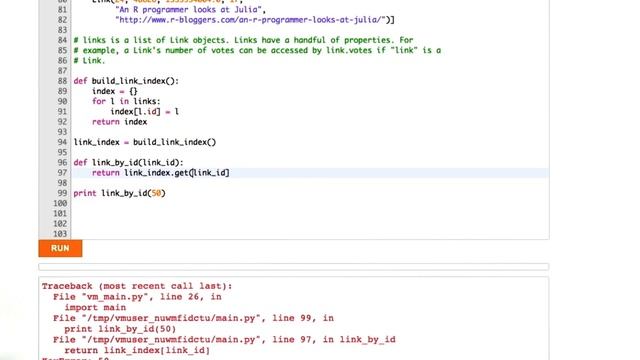Click "An R programmer looks at Julia" string

[x=190, y=9]
